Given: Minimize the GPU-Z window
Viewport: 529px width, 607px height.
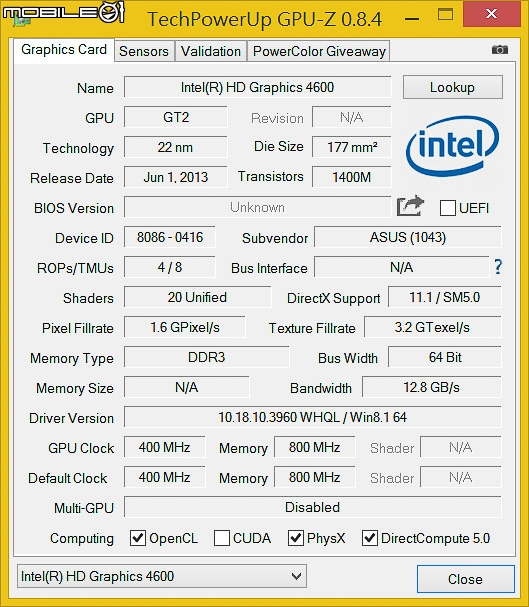Looking at the screenshot, I should click(412, 18).
